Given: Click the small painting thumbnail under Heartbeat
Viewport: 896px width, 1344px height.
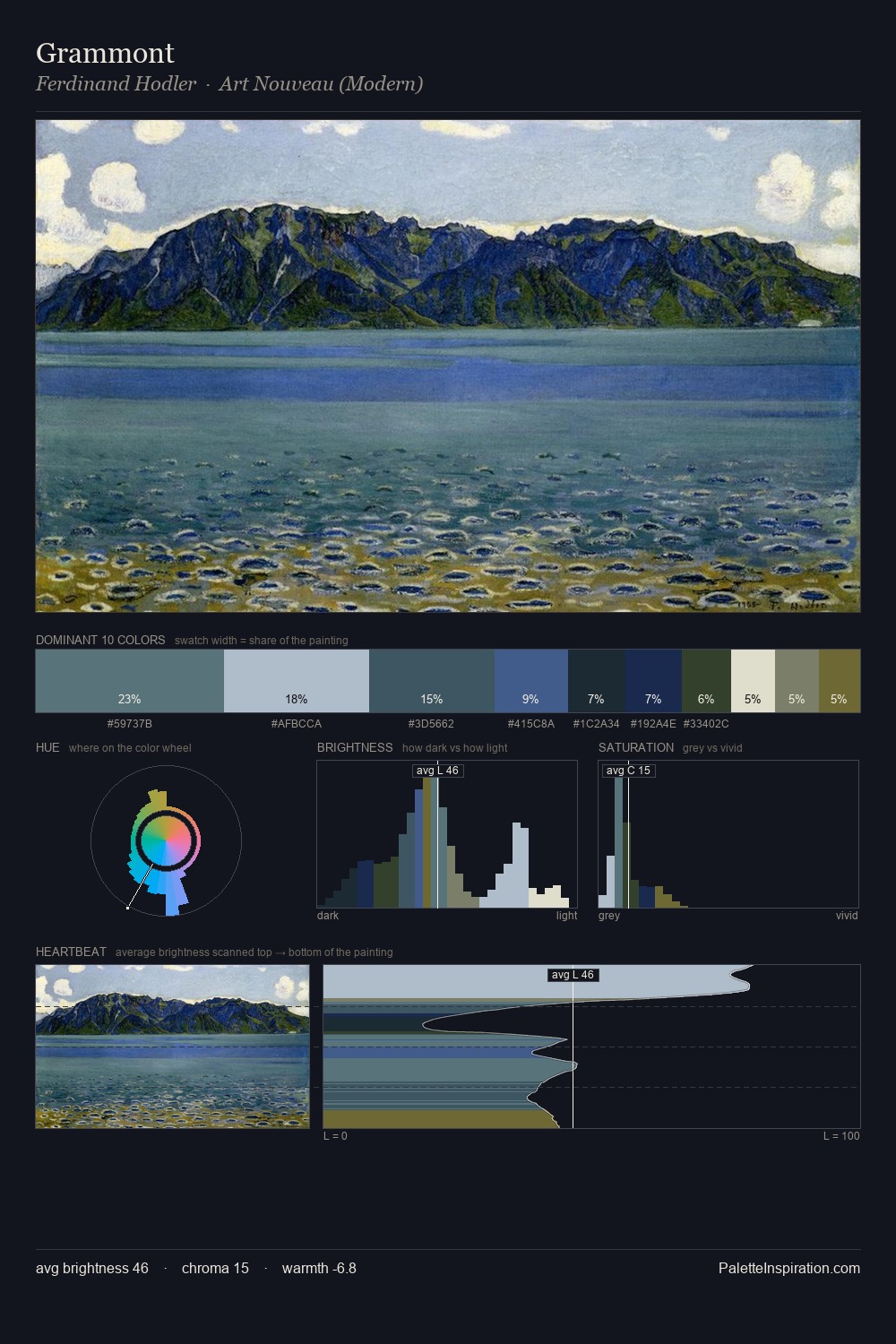Looking at the screenshot, I should 172,1047.
